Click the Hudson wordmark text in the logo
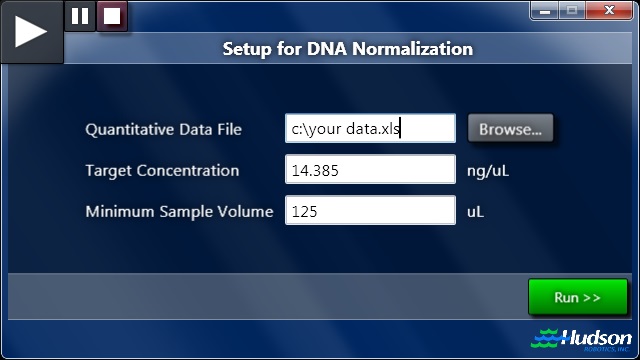This screenshot has height=360, width=640. coord(597,338)
